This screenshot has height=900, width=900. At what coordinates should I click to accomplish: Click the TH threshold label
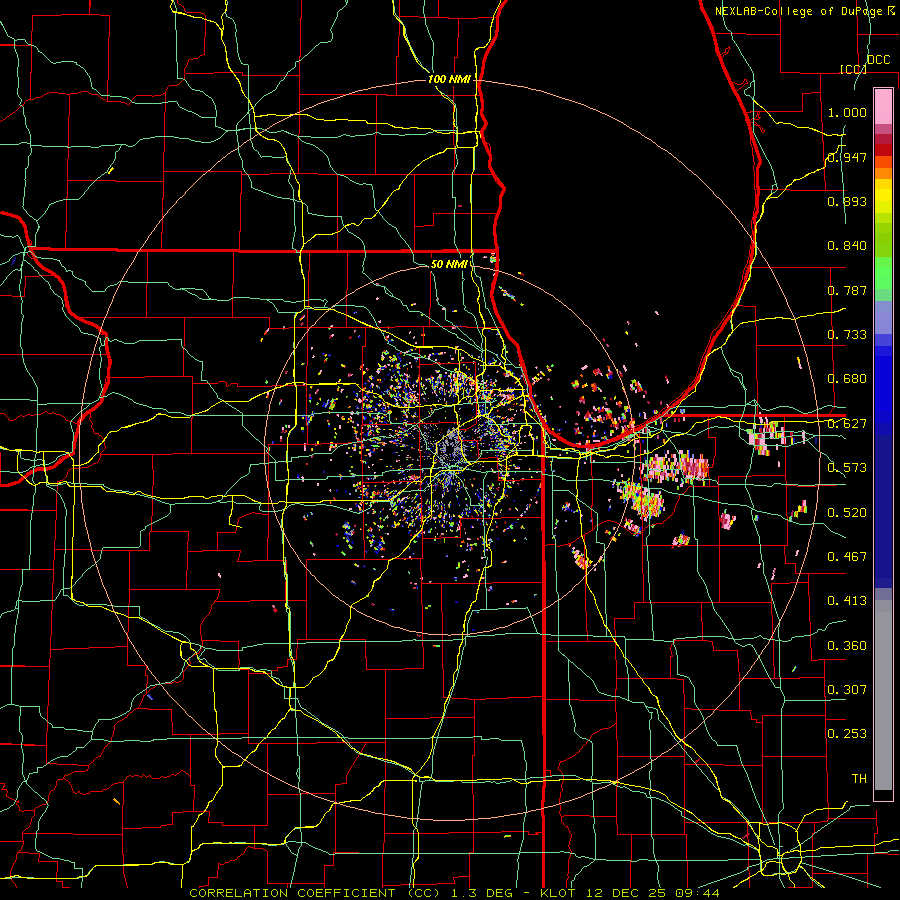pyautogui.click(x=859, y=779)
